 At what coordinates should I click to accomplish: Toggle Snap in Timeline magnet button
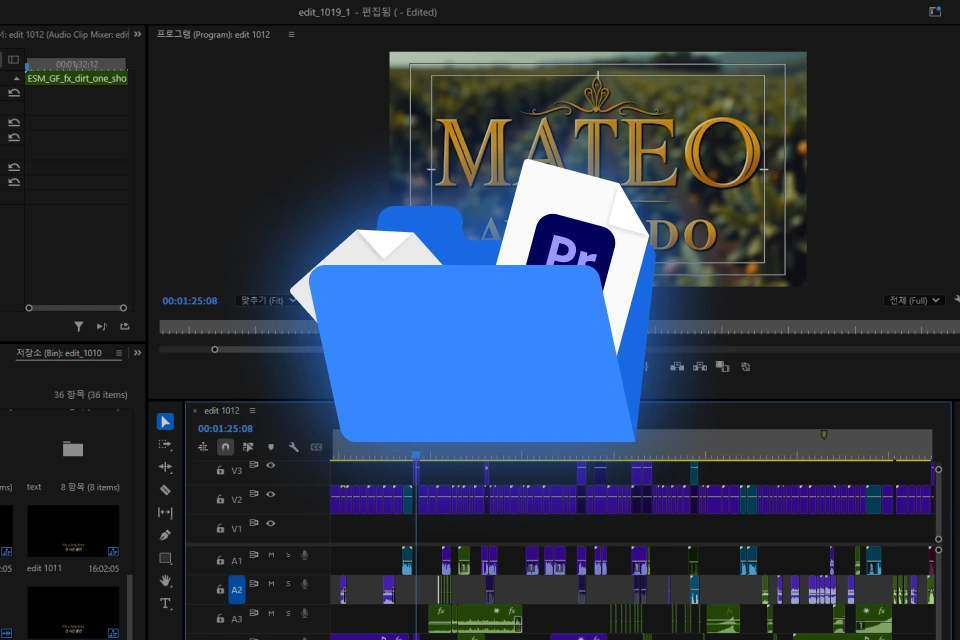click(225, 447)
